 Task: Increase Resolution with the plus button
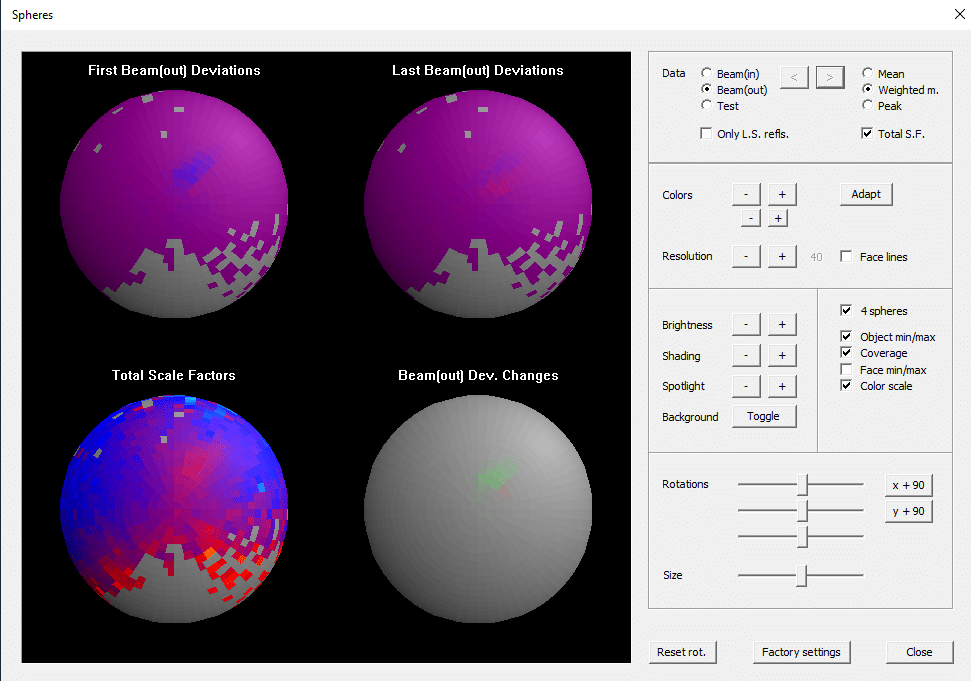click(782, 257)
